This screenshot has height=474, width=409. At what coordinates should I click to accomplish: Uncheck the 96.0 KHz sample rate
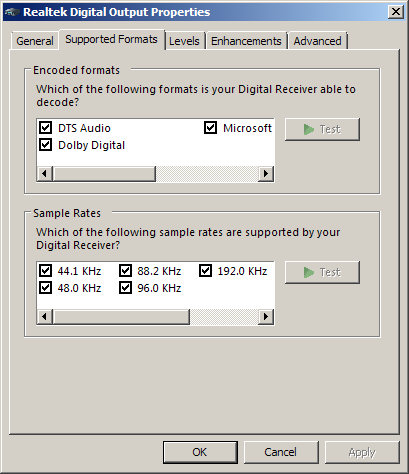click(x=125, y=287)
